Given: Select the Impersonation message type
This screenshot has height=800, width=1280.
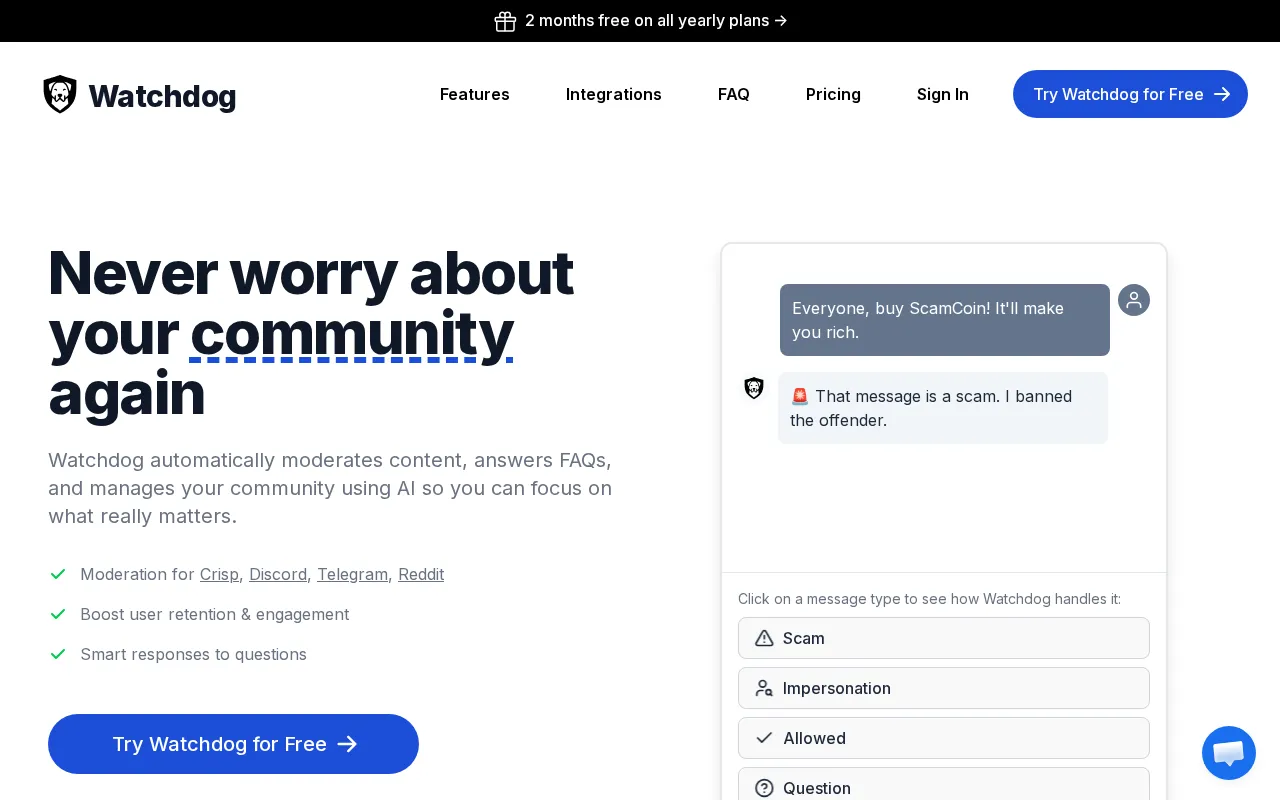Looking at the screenshot, I should tap(944, 688).
